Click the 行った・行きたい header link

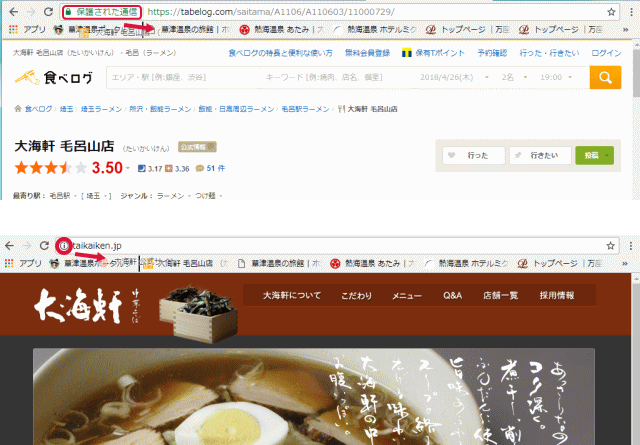click(549, 53)
